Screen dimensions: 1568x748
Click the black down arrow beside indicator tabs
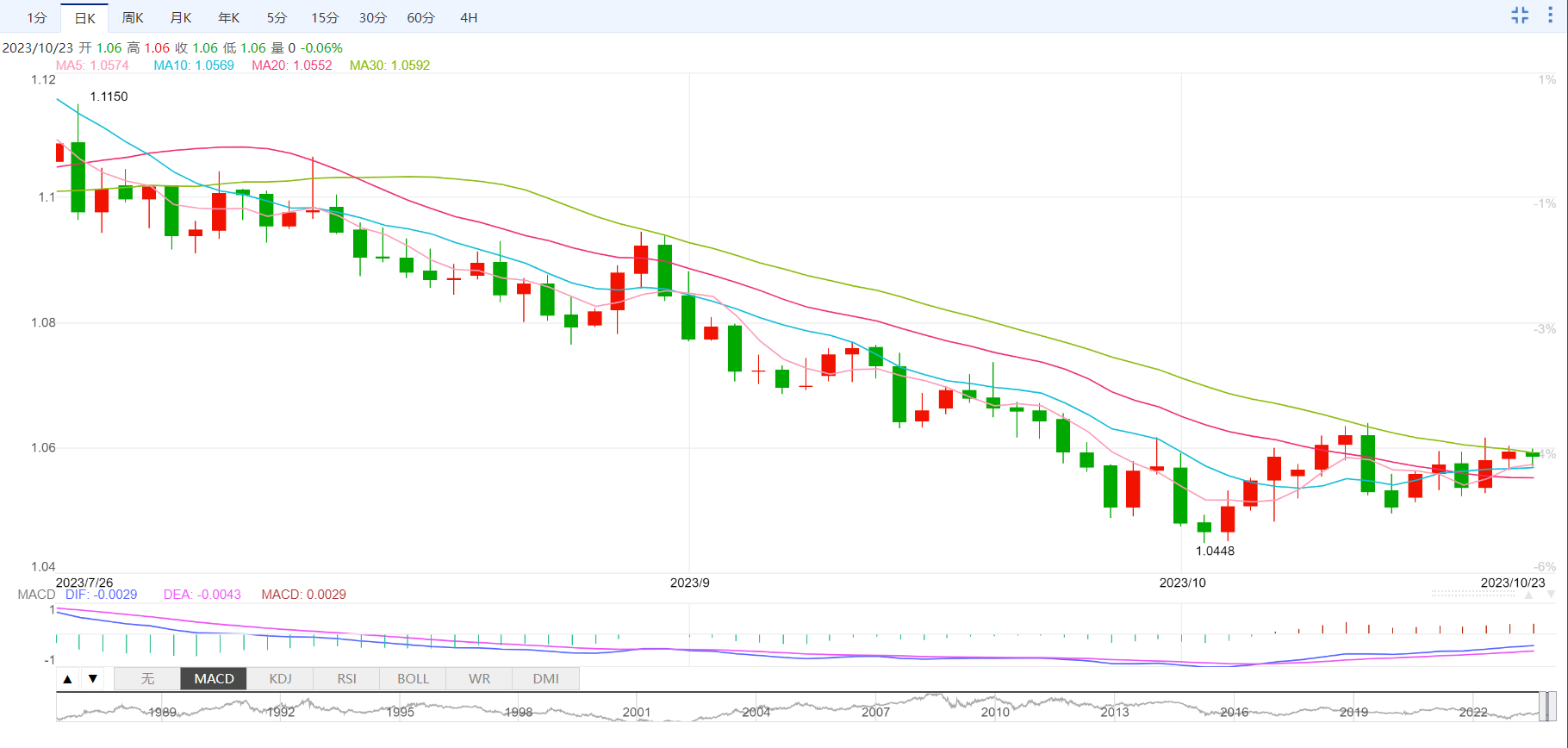(x=92, y=679)
